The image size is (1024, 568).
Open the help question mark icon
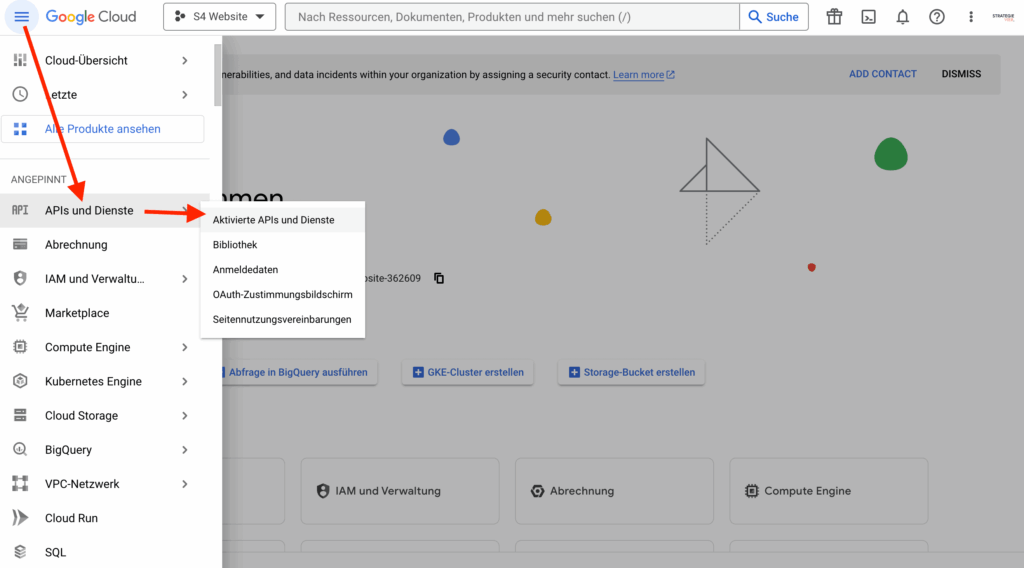click(x=936, y=17)
